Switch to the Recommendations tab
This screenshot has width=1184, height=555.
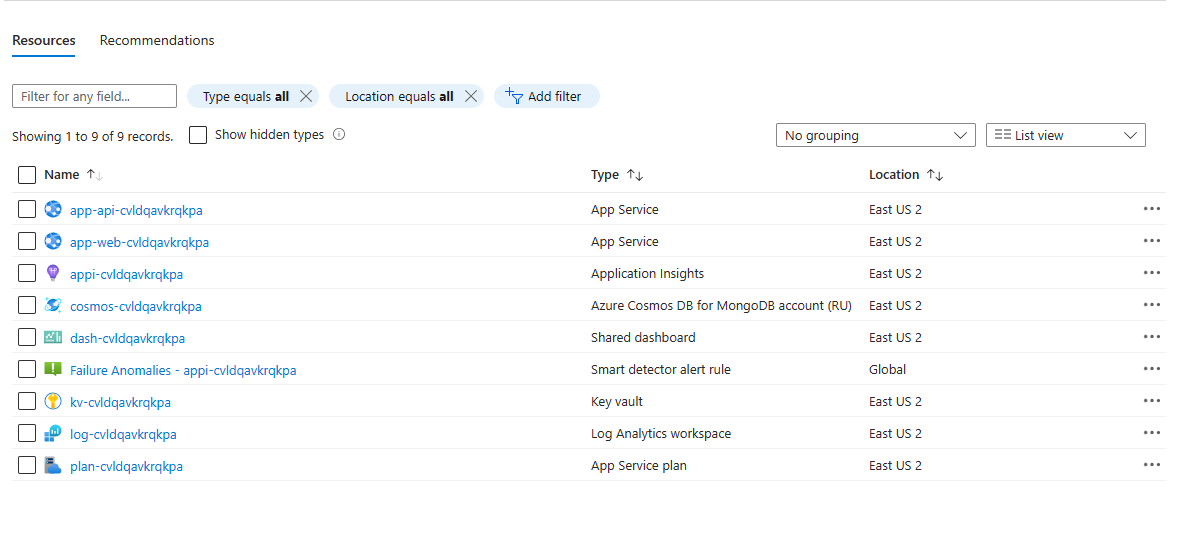tap(157, 41)
